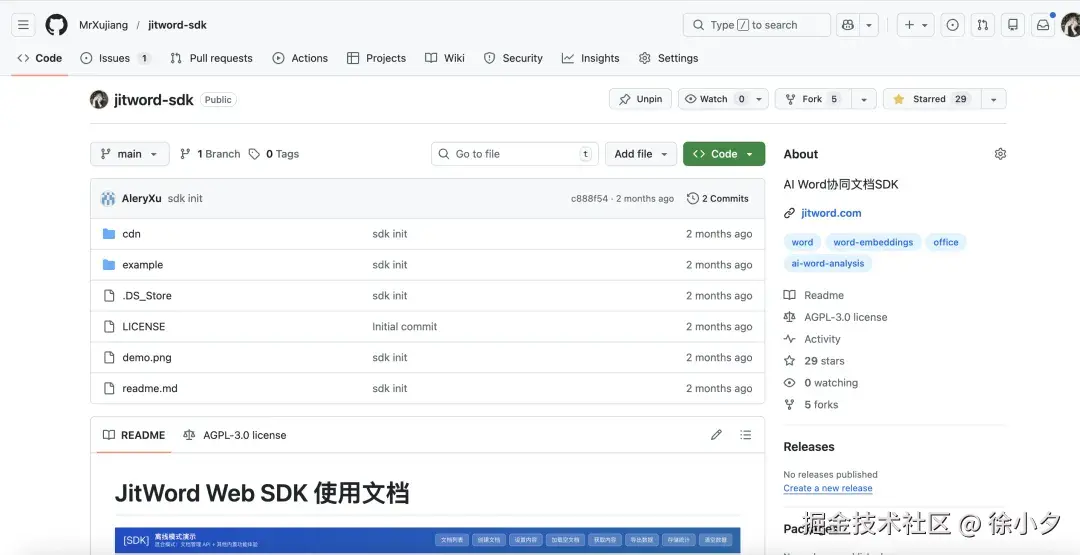Edit the README with pencil icon

point(716,434)
